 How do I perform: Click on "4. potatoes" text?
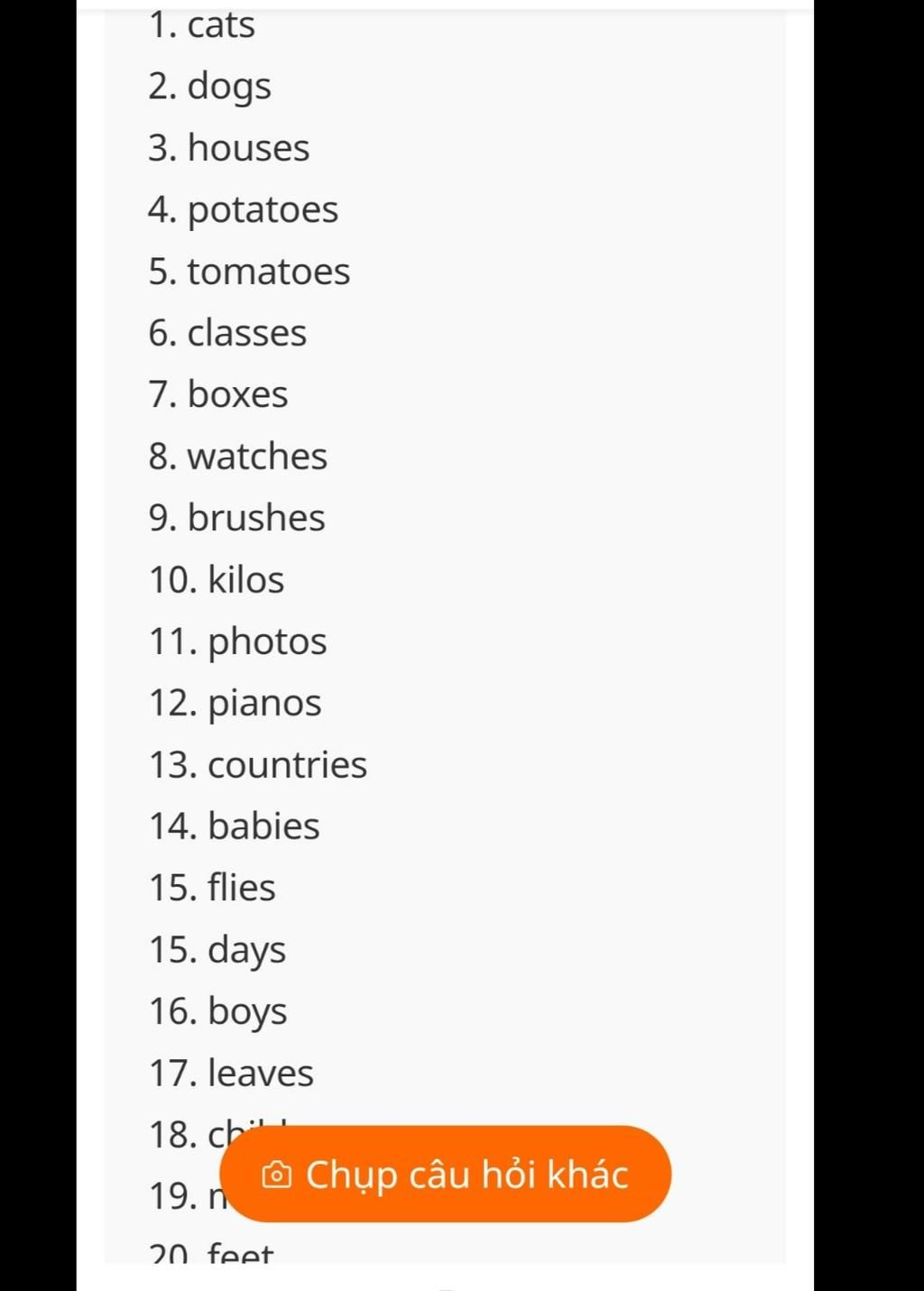pos(244,210)
